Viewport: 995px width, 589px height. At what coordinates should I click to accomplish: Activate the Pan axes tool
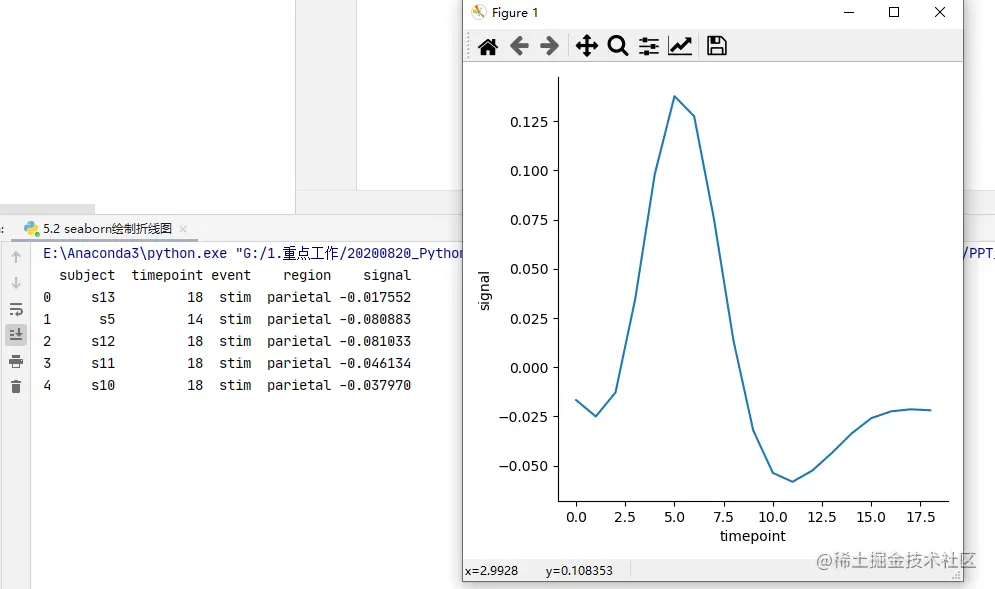pyautogui.click(x=586, y=46)
